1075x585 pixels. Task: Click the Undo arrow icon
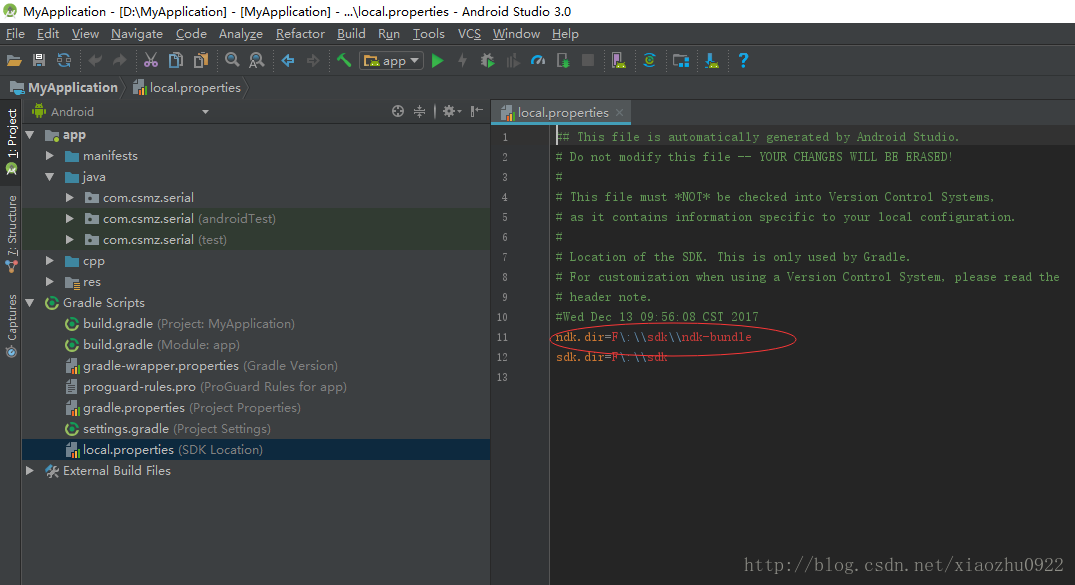[95, 61]
